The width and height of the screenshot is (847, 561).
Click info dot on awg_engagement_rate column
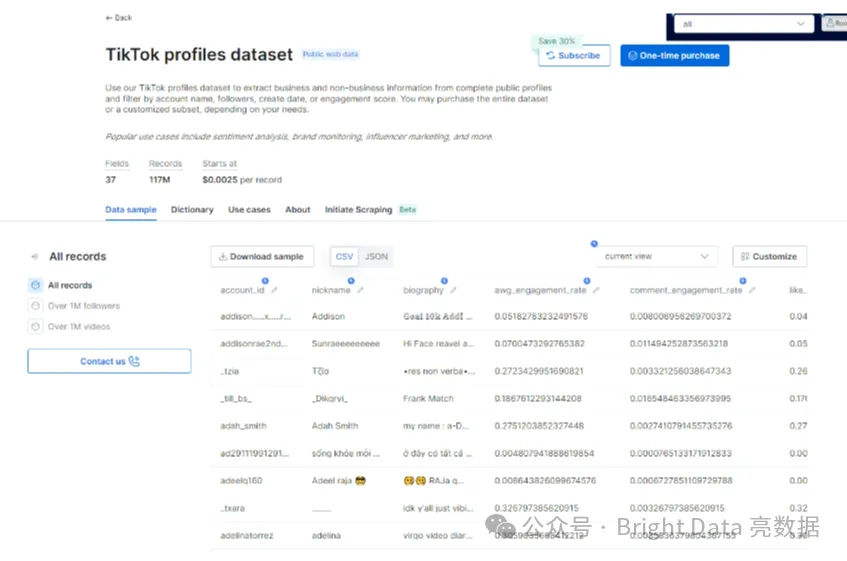tap(587, 281)
